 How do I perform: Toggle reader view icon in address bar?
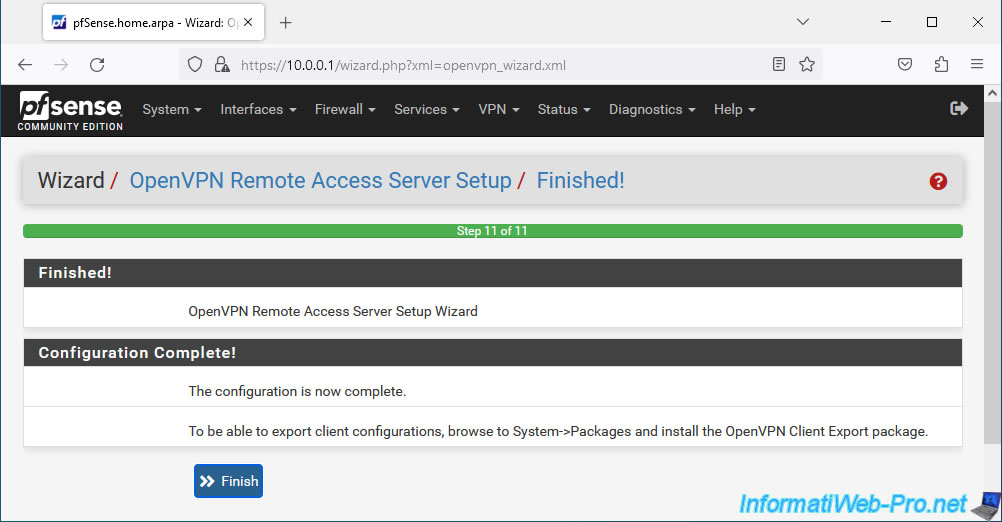[x=778, y=65]
